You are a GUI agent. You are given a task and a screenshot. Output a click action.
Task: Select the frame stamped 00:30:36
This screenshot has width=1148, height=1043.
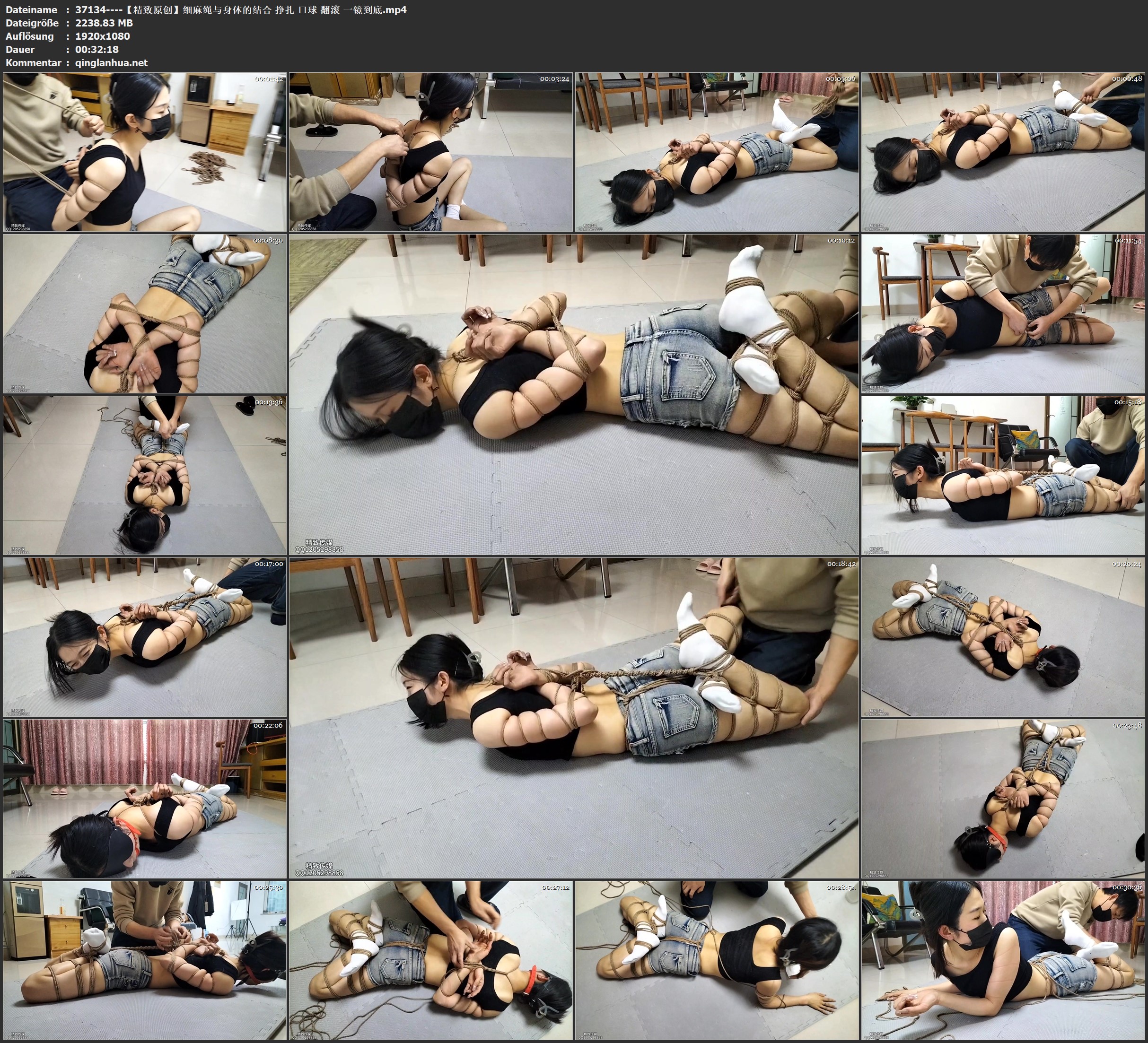point(1003,960)
